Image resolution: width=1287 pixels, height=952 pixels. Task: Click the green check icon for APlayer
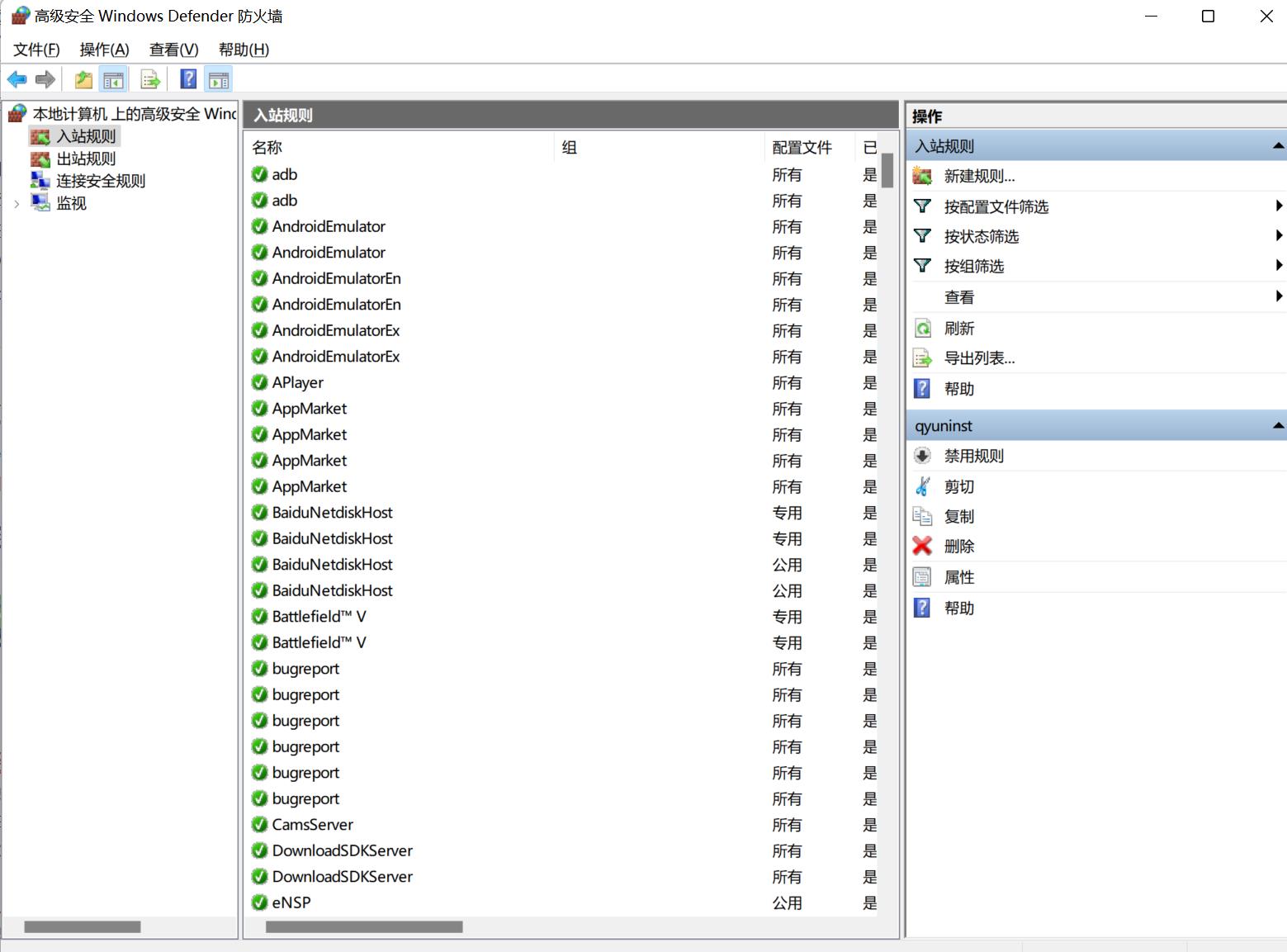(x=260, y=382)
